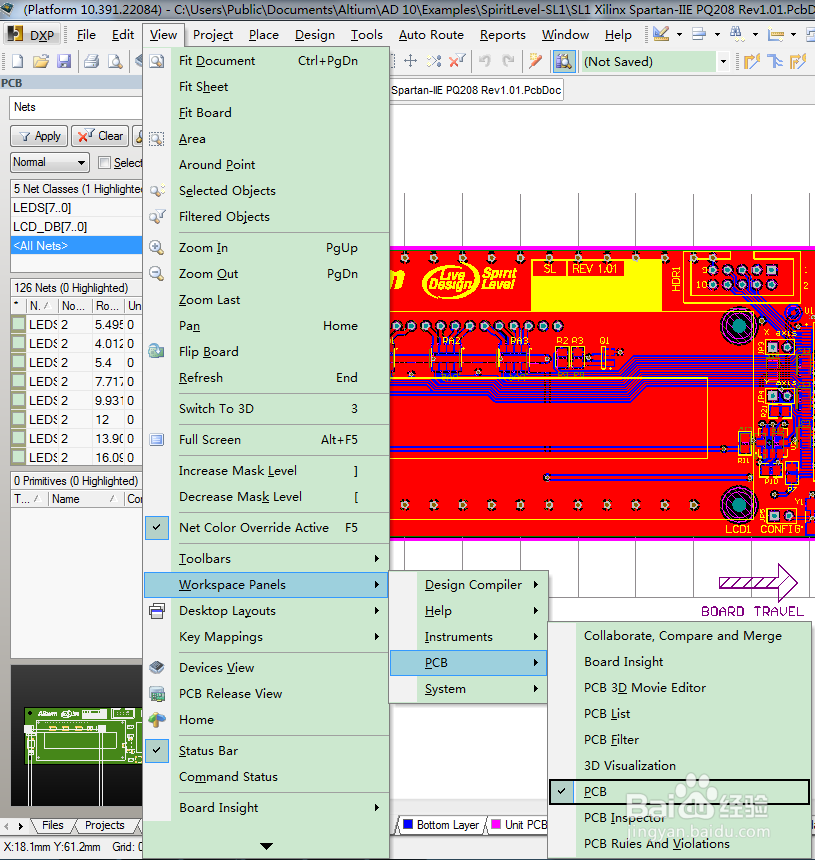This screenshot has height=860, width=815.
Task: Open the Nets selector dropdown
Action: 76,107
